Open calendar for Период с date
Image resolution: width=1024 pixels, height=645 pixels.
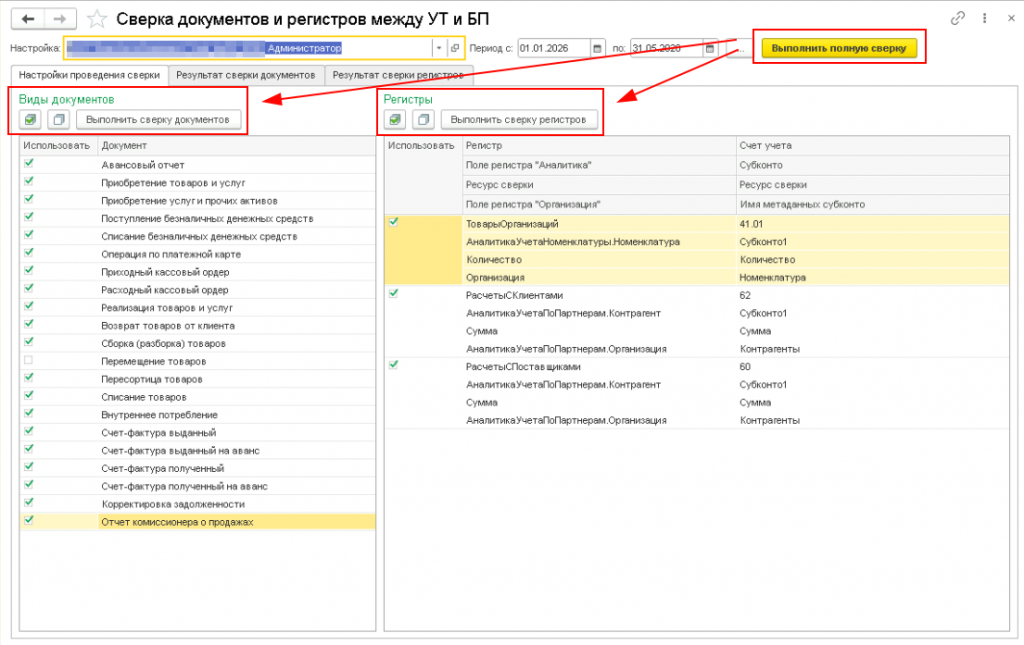[597, 48]
